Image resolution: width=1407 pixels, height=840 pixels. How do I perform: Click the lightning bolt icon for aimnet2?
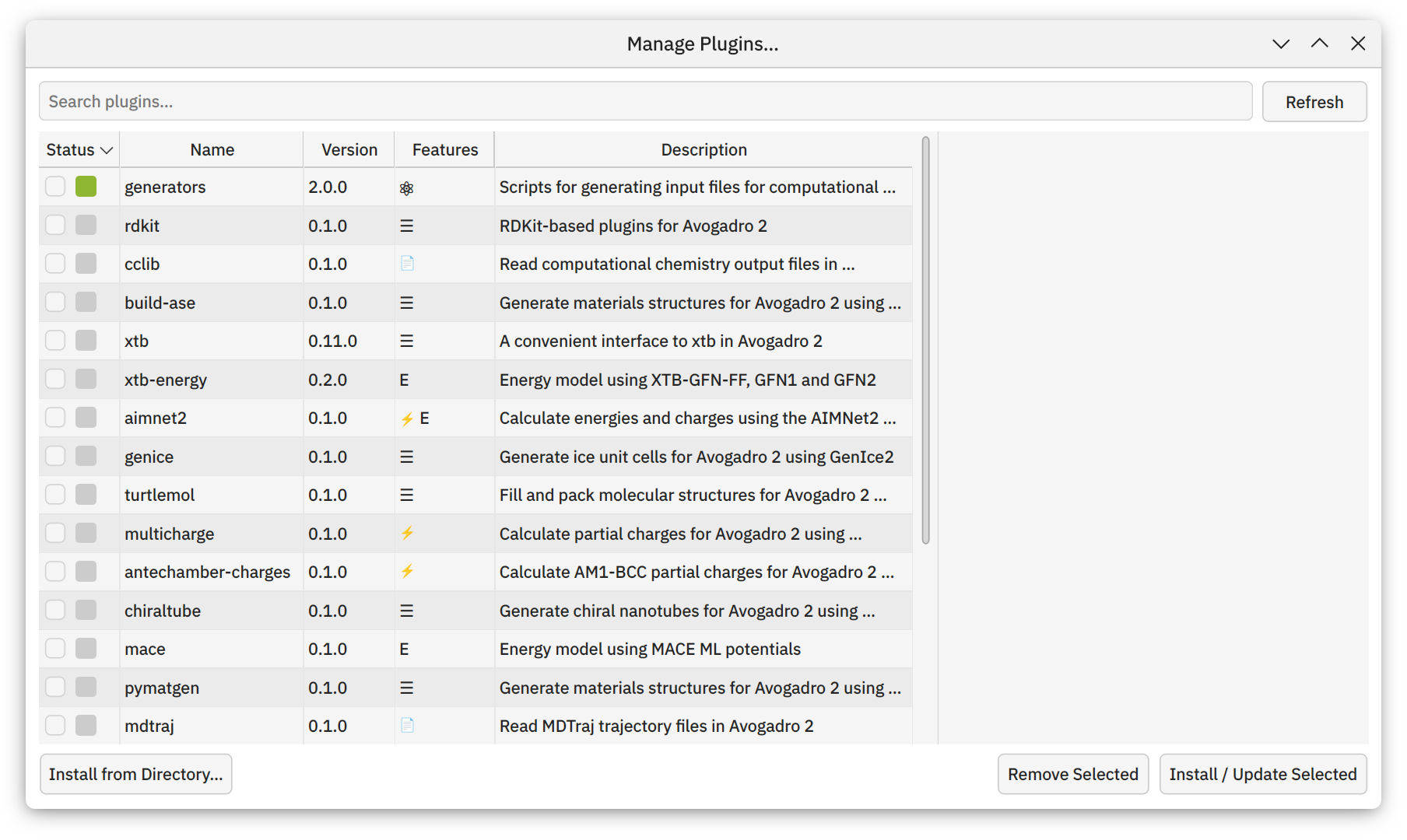click(406, 419)
